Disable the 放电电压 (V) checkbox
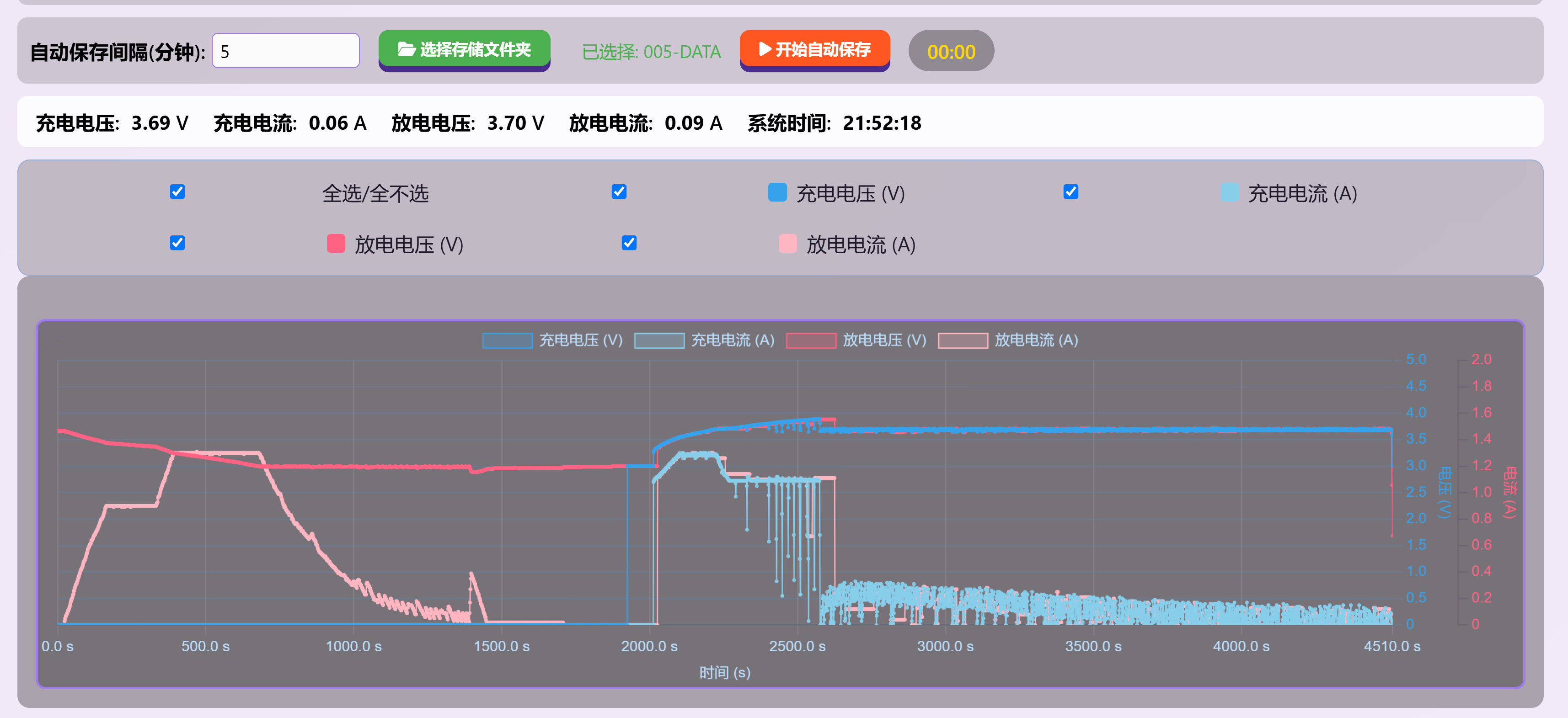 (x=177, y=244)
